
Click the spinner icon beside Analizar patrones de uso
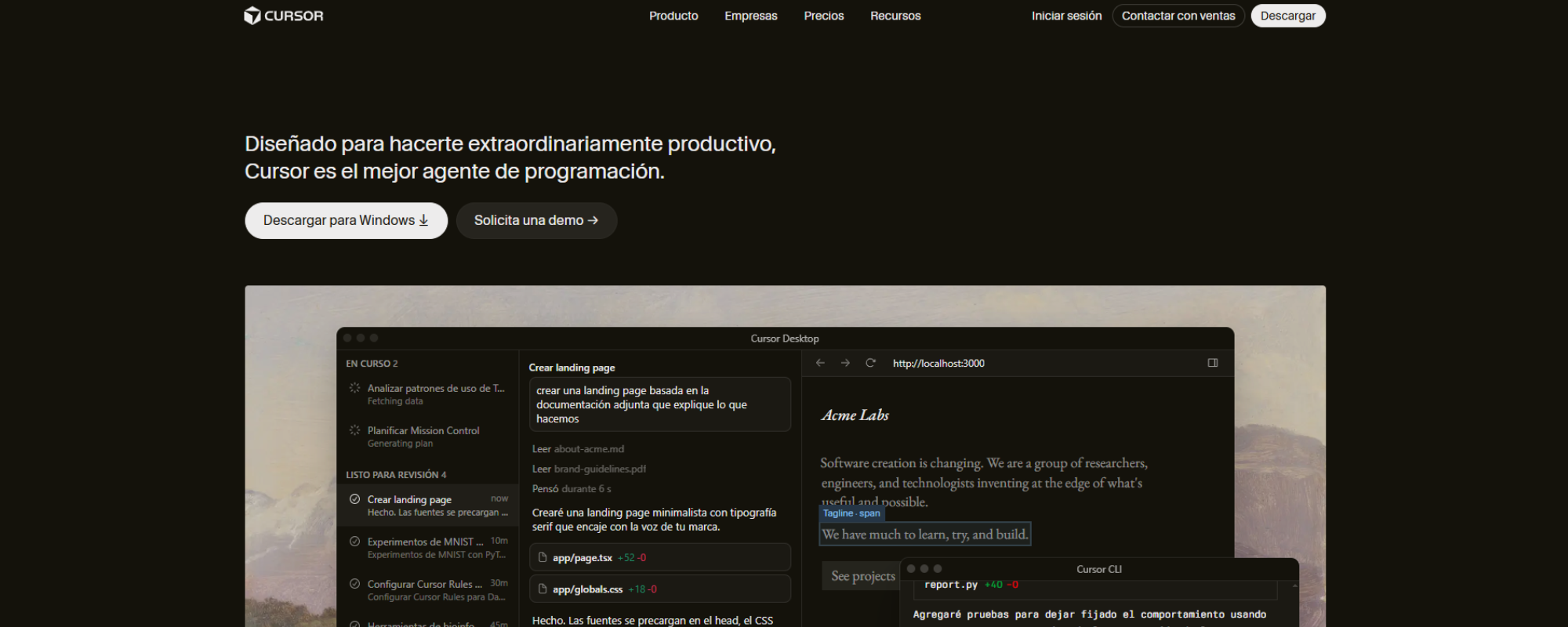pyautogui.click(x=354, y=388)
